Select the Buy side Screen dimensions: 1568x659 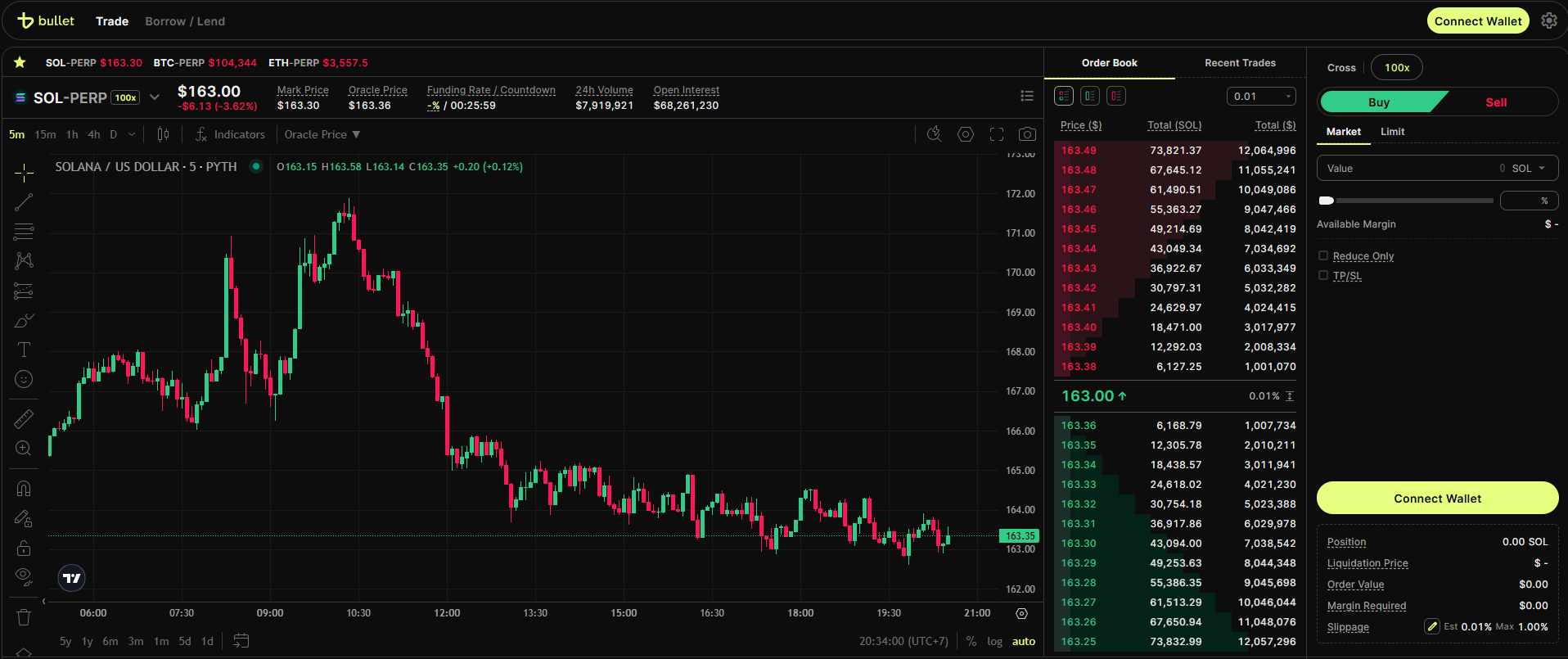pyautogui.click(x=1379, y=102)
